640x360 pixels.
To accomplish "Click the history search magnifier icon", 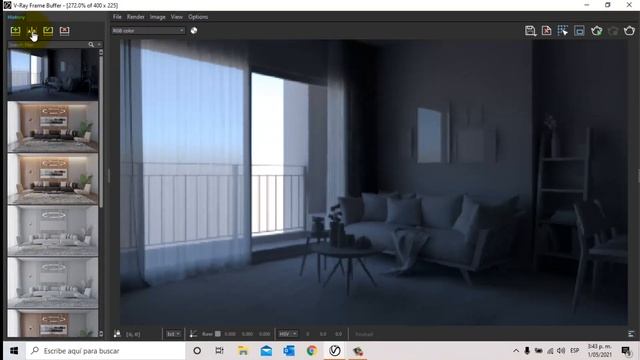I will (x=91, y=44).
